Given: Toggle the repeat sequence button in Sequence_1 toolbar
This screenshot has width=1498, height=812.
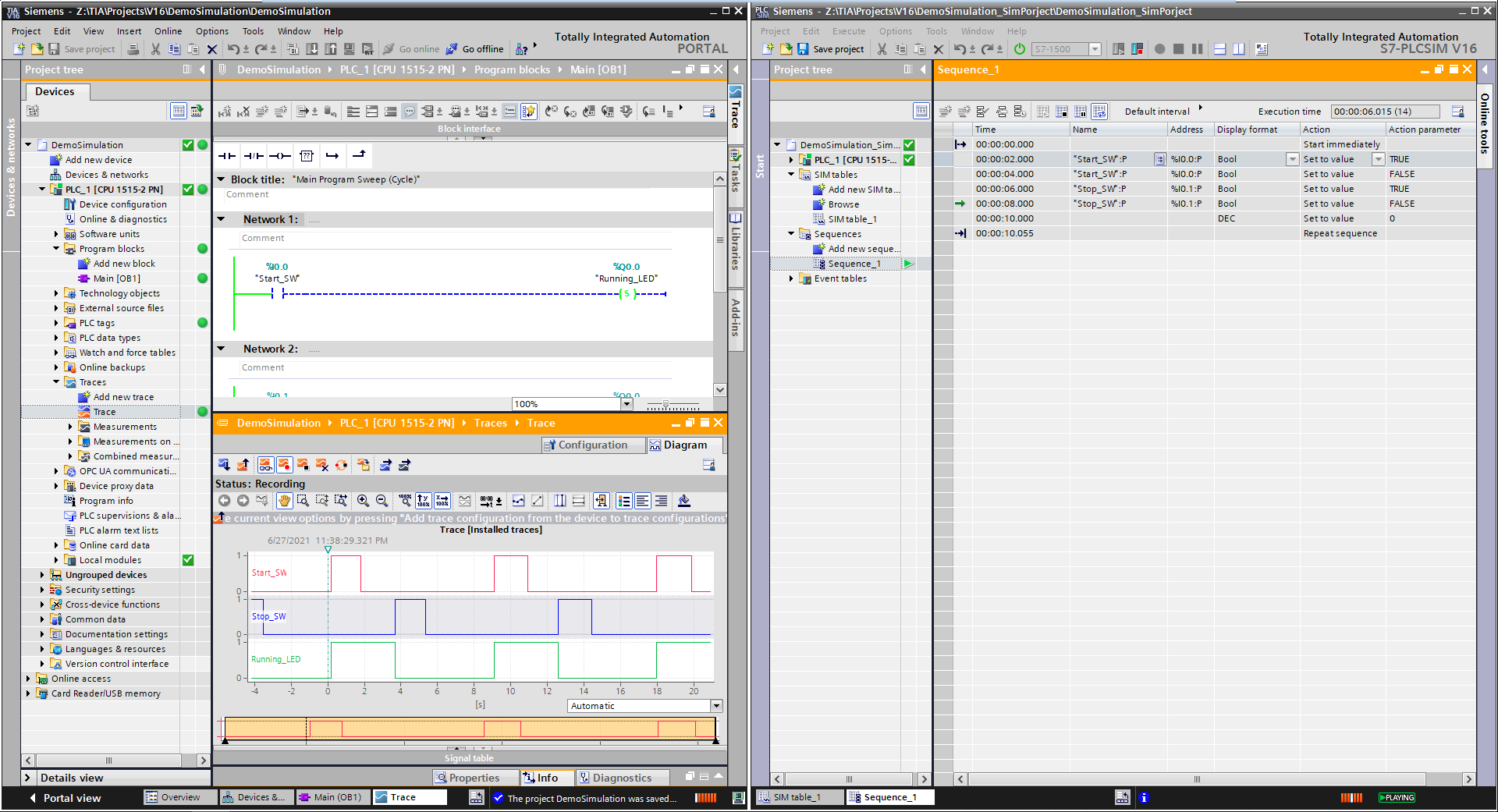Looking at the screenshot, I should click(1099, 112).
